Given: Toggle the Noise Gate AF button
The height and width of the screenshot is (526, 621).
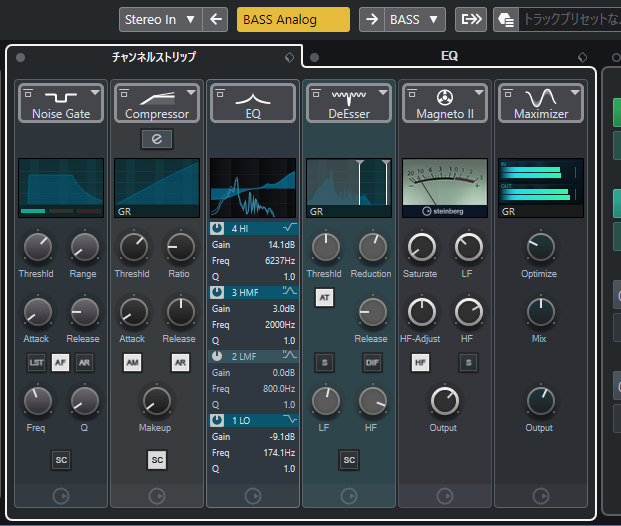Looking at the screenshot, I should 60,362.
